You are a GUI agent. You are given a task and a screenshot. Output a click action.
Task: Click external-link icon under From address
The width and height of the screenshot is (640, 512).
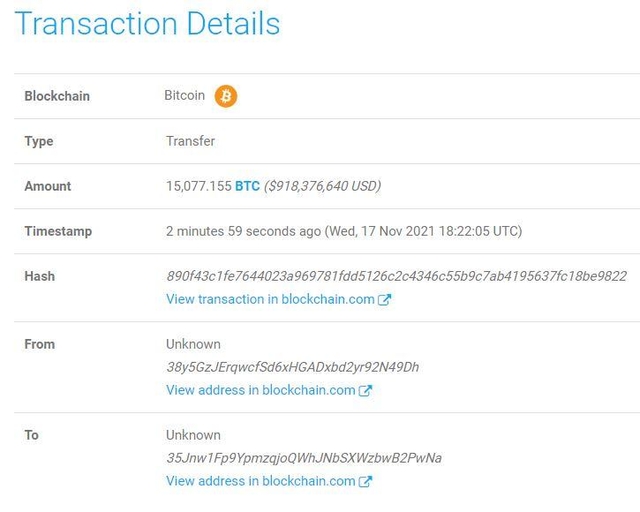tap(365, 391)
